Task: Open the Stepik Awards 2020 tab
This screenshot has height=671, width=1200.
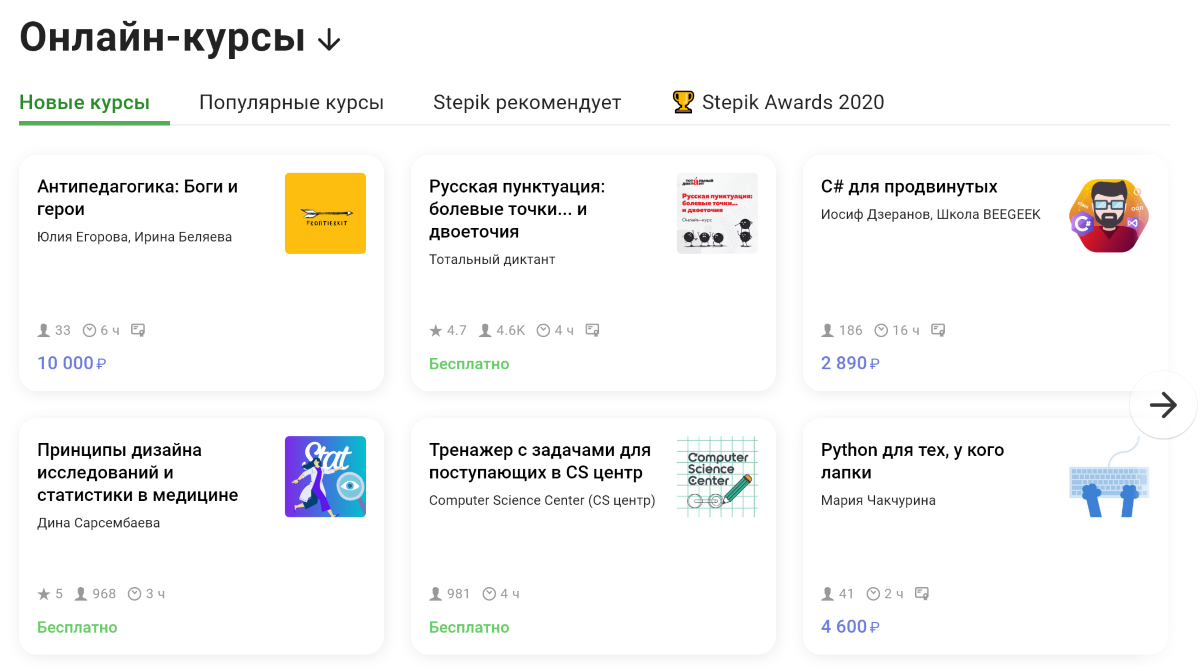Action: click(x=793, y=102)
